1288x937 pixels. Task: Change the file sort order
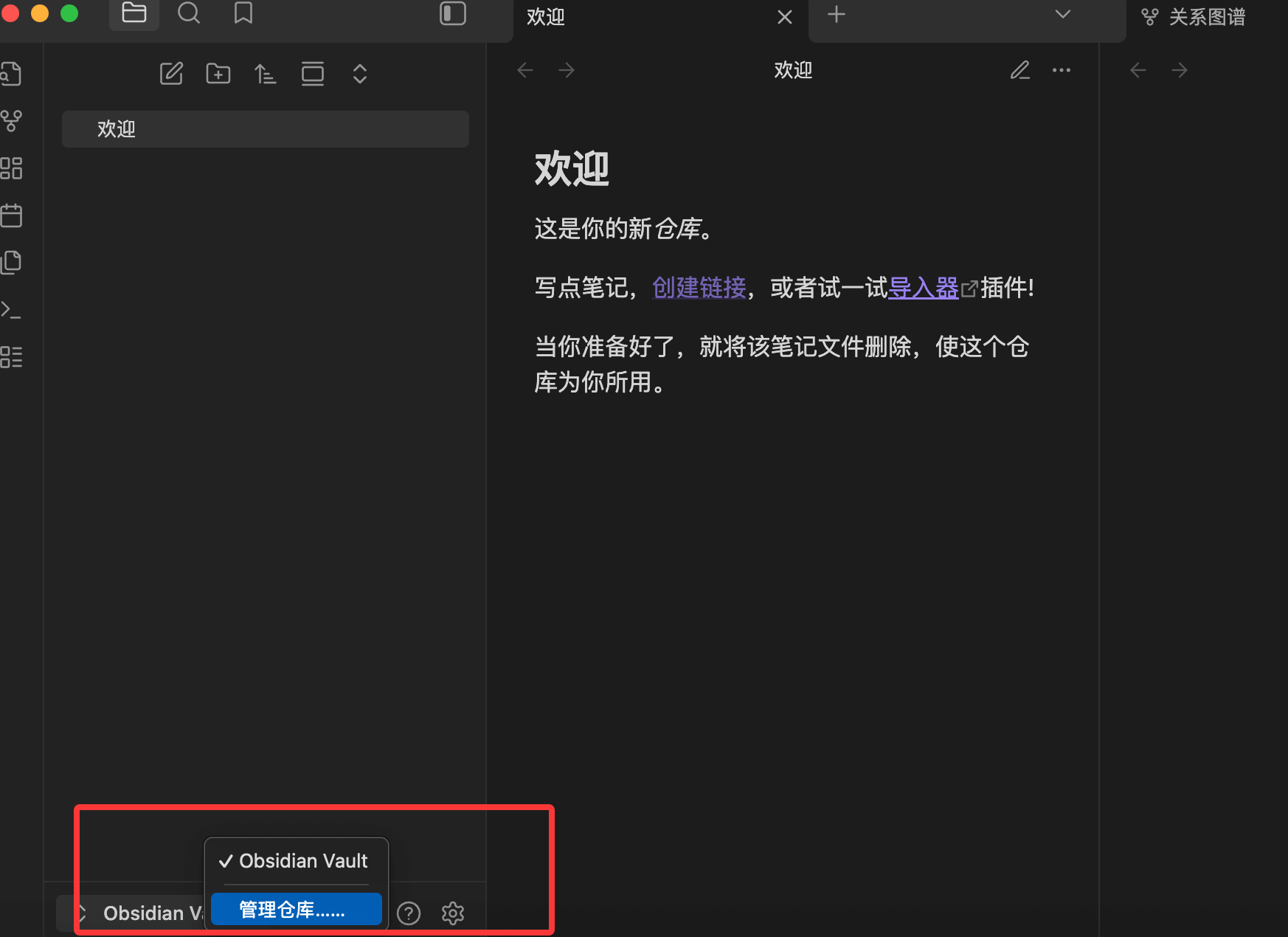click(x=265, y=73)
